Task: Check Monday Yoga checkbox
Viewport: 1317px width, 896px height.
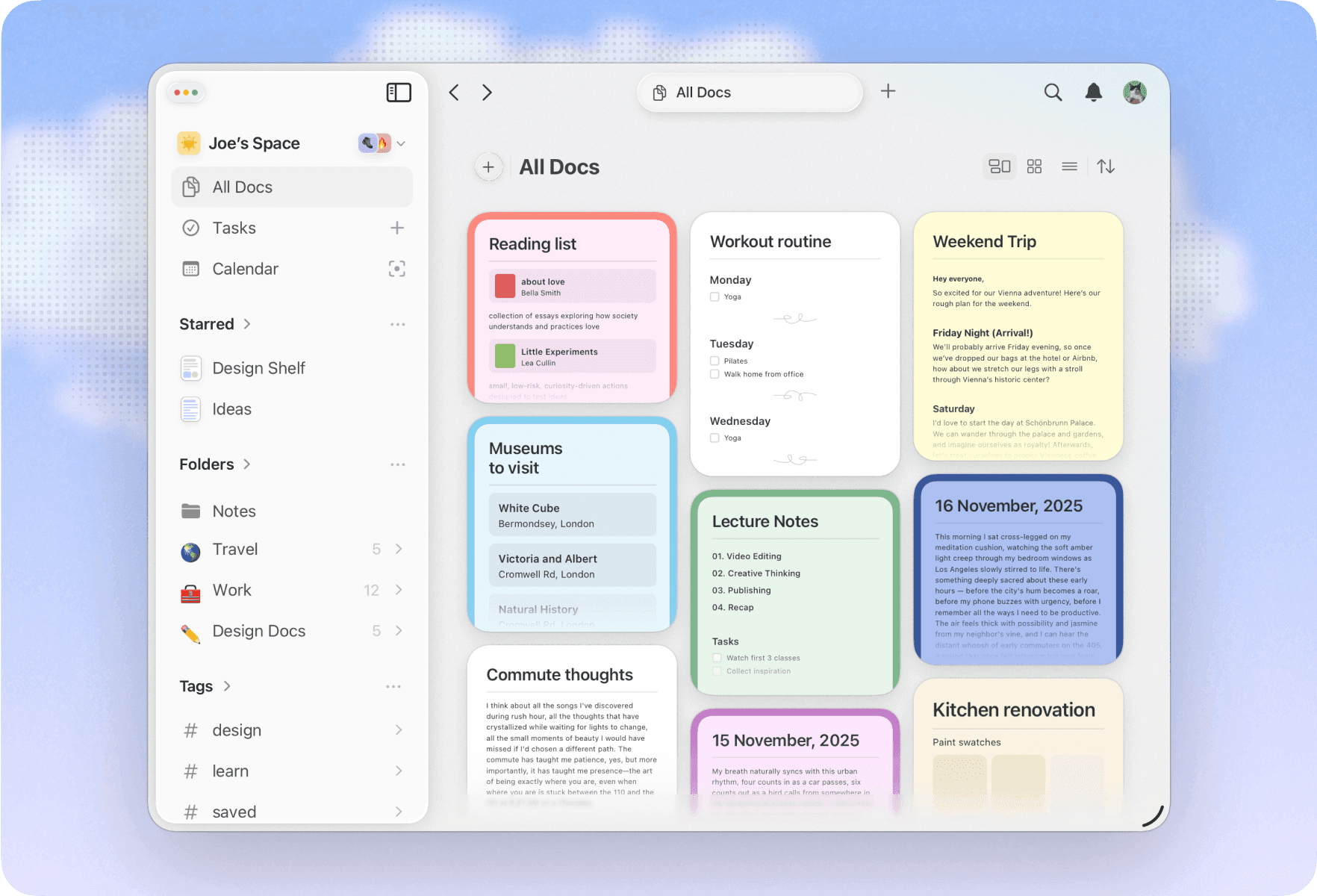Action: click(714, 297)
